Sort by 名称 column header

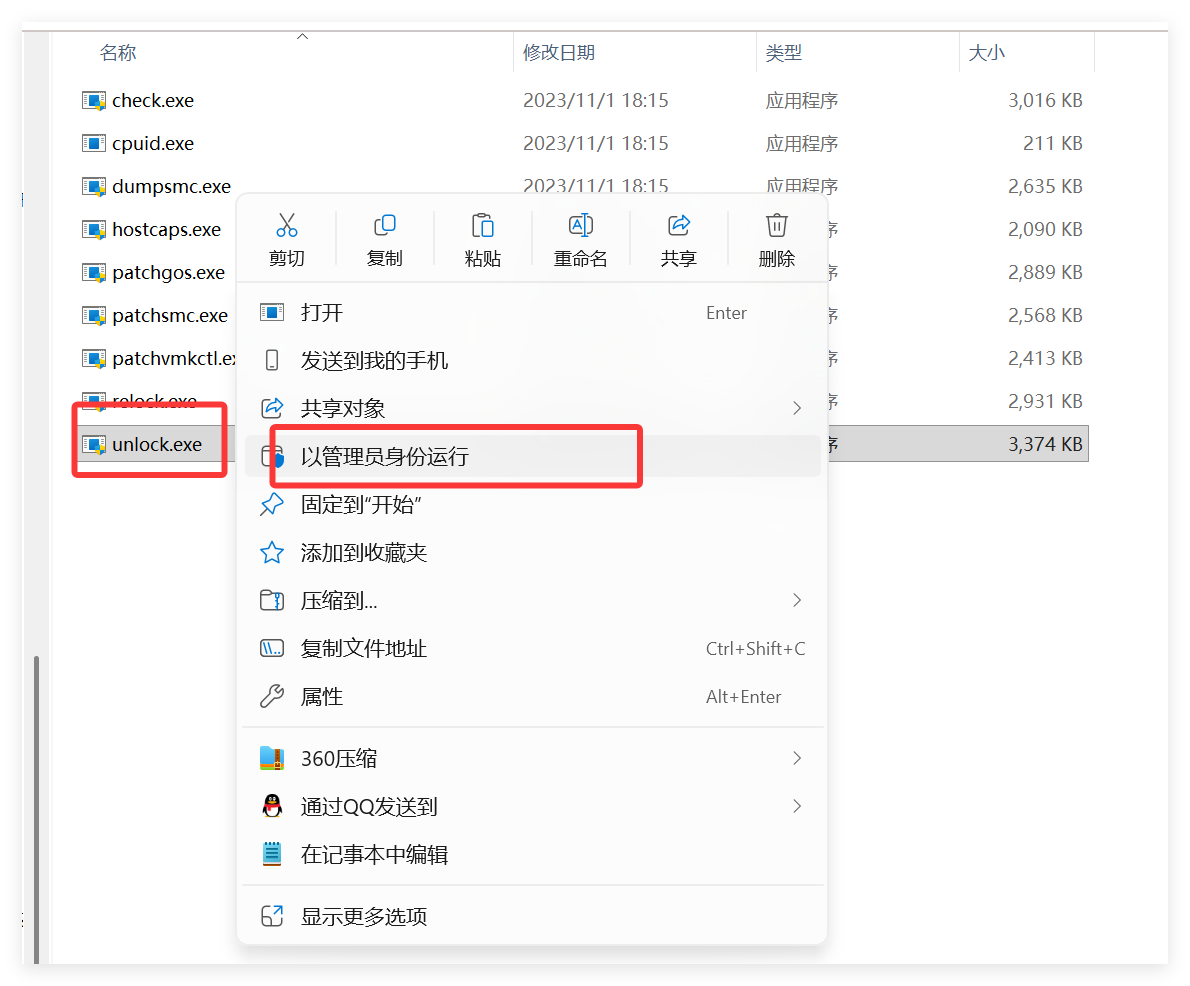[x=118, y=52]
